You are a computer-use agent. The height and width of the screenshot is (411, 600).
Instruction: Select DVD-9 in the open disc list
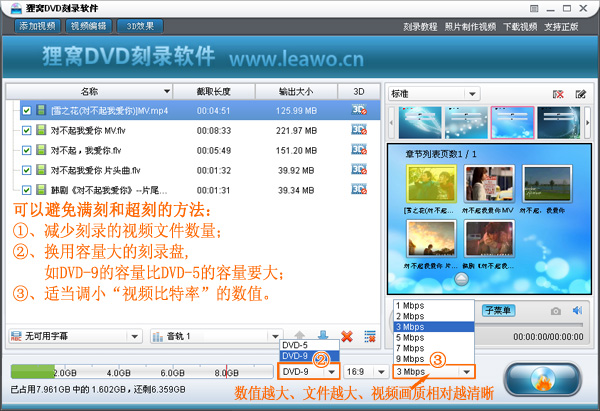click(309, 356)
